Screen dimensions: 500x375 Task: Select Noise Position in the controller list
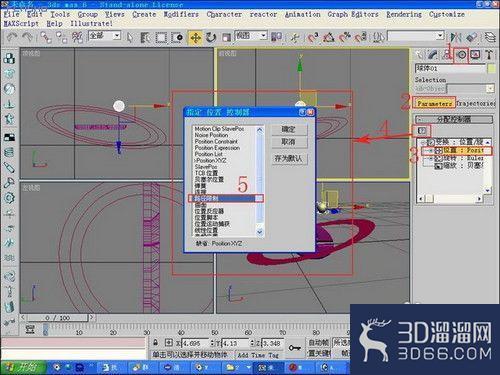(211, 135)
